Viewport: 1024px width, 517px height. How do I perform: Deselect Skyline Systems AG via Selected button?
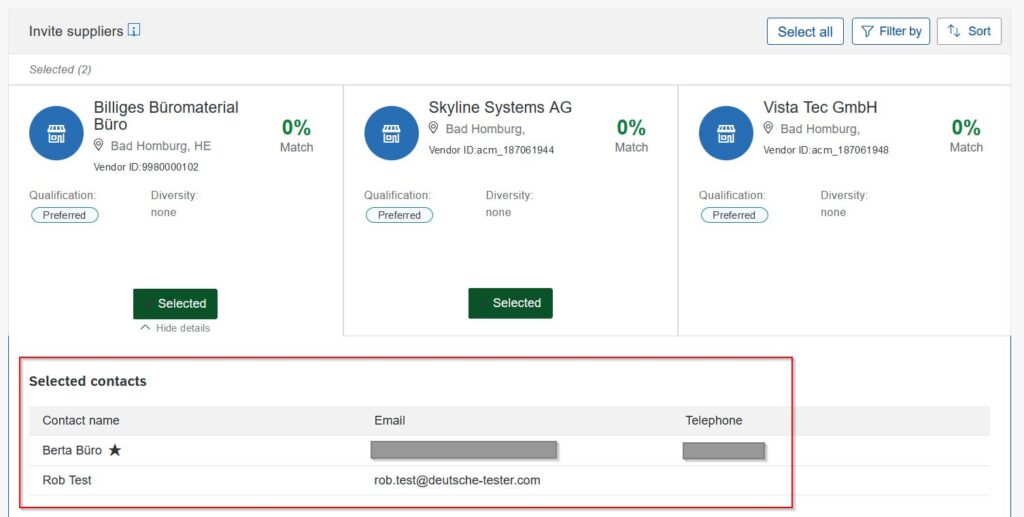510,303
